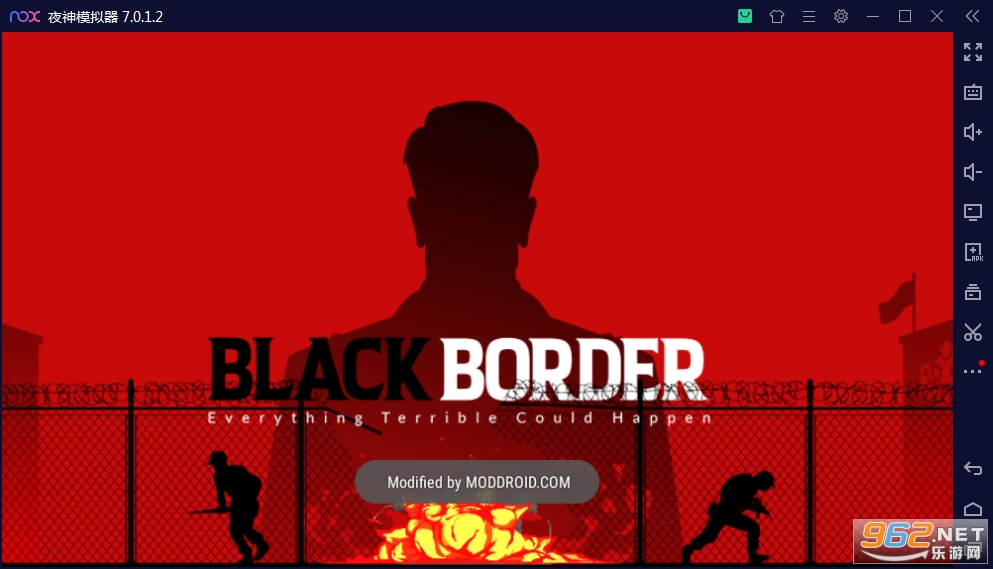Screen dimensions: 993x569
Task: Increase volume using sidebar speaker plus
Action: click(x=973, y=132)
